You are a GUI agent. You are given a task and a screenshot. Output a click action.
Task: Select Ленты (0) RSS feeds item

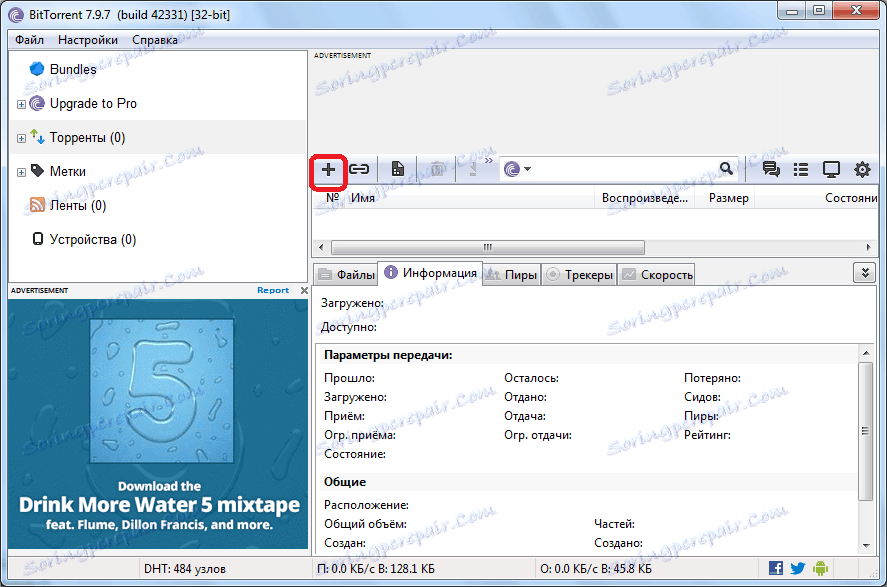[x=77, y=205]
